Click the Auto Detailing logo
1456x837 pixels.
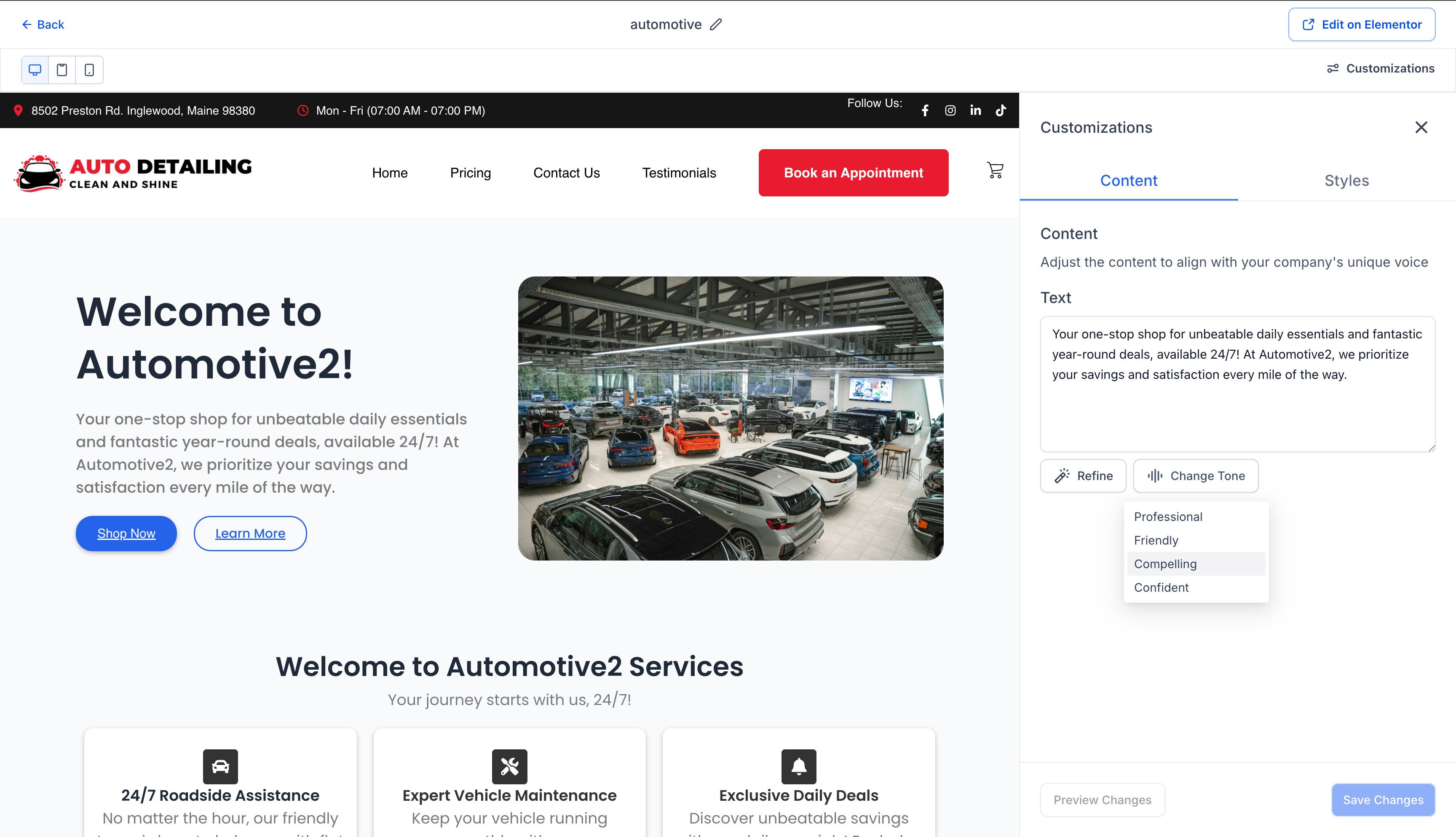point(133,172)
